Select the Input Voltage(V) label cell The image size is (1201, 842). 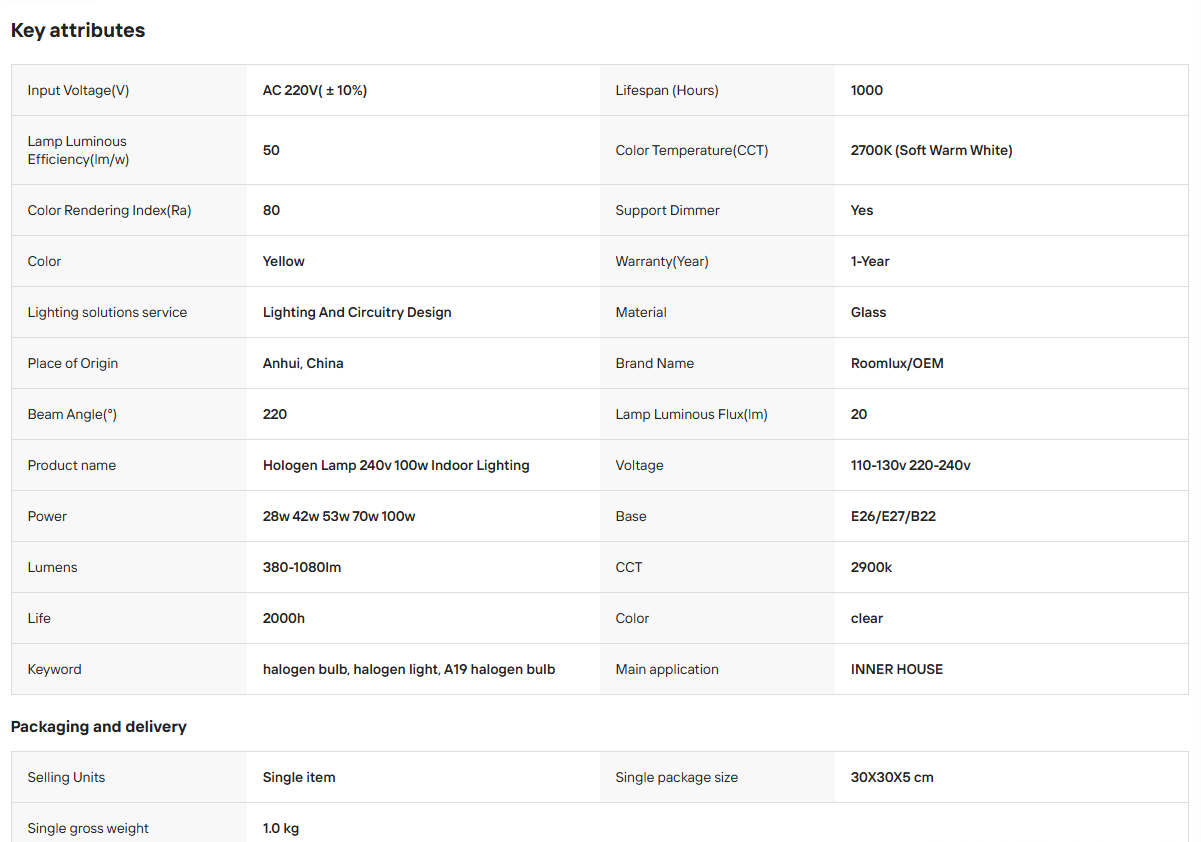click(129, 90)
